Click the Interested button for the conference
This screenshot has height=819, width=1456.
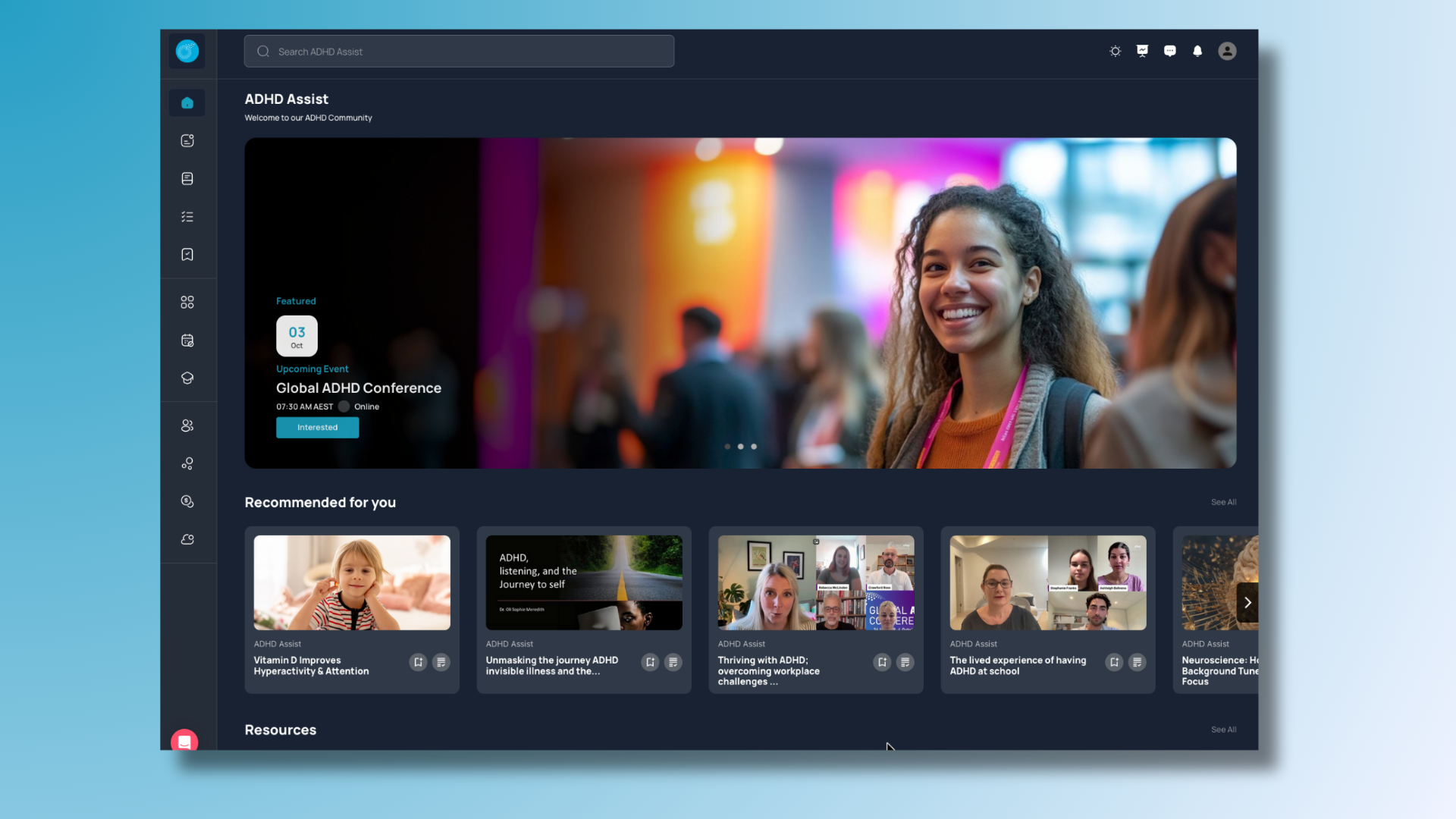[x=317, y=428]
